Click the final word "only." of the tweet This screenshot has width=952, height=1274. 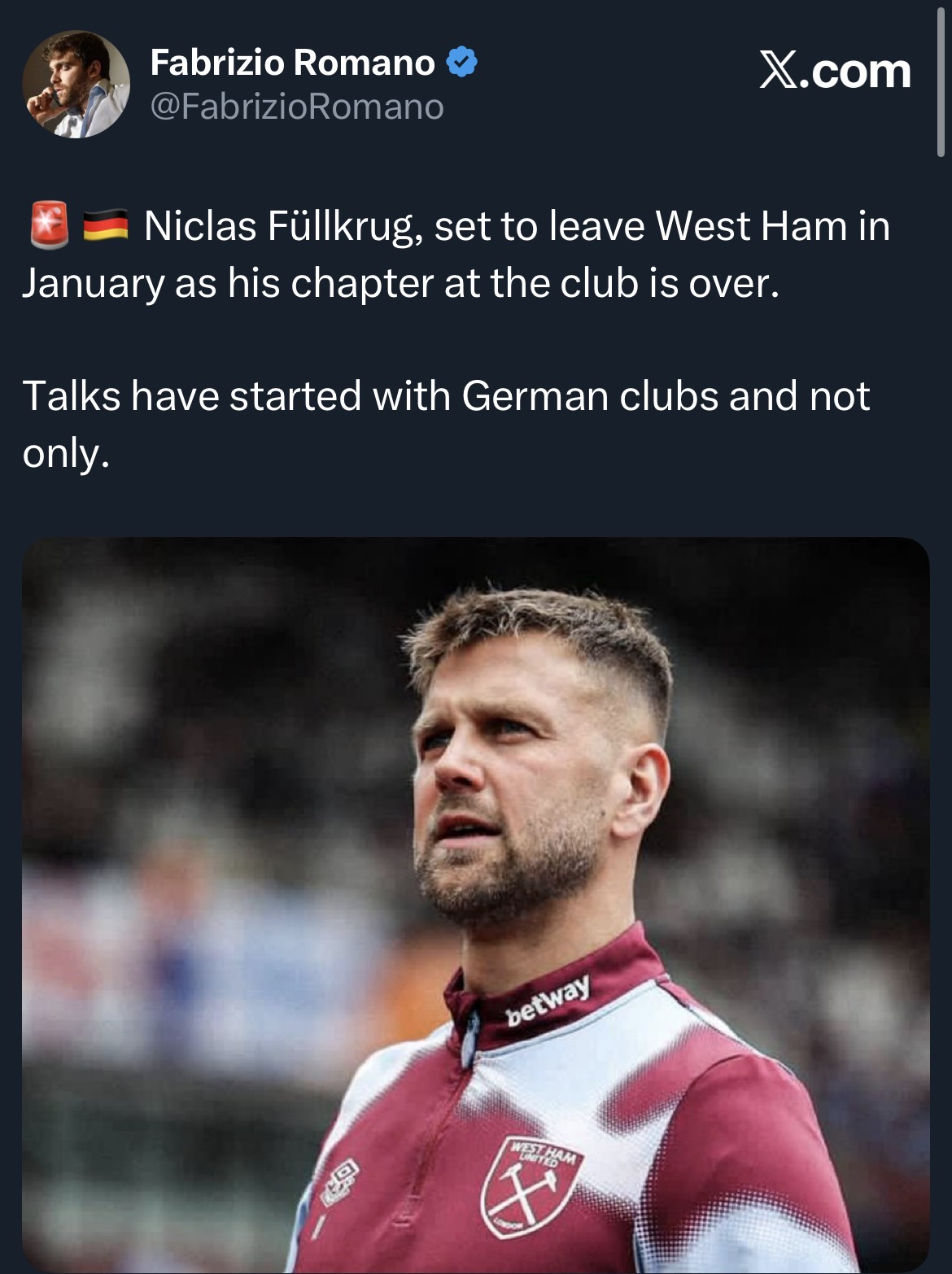point(65,453)
